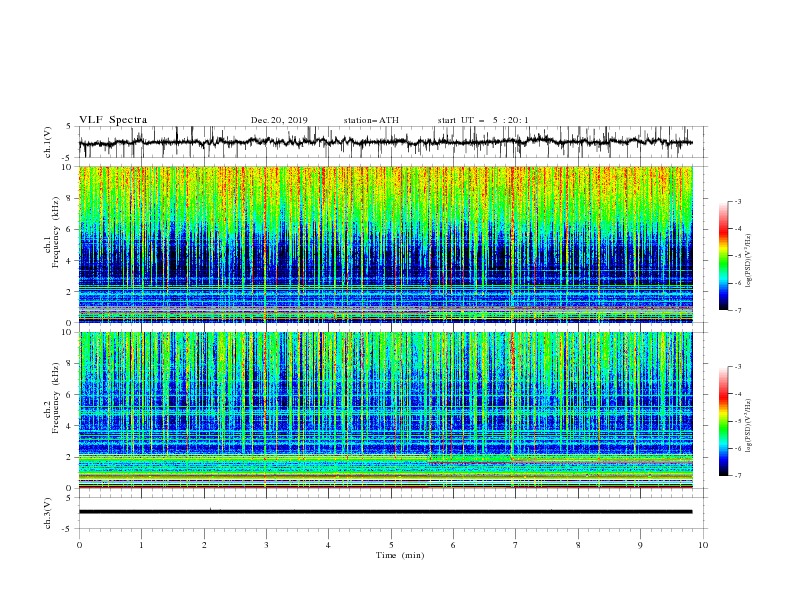Click the '-7' value on ch.2 color bar
Viewport: 792px width, 612px height.
[737, 475]
